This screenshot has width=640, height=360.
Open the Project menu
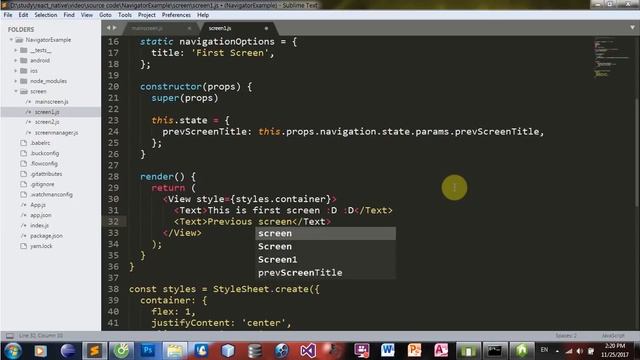[x=147, y=15]
